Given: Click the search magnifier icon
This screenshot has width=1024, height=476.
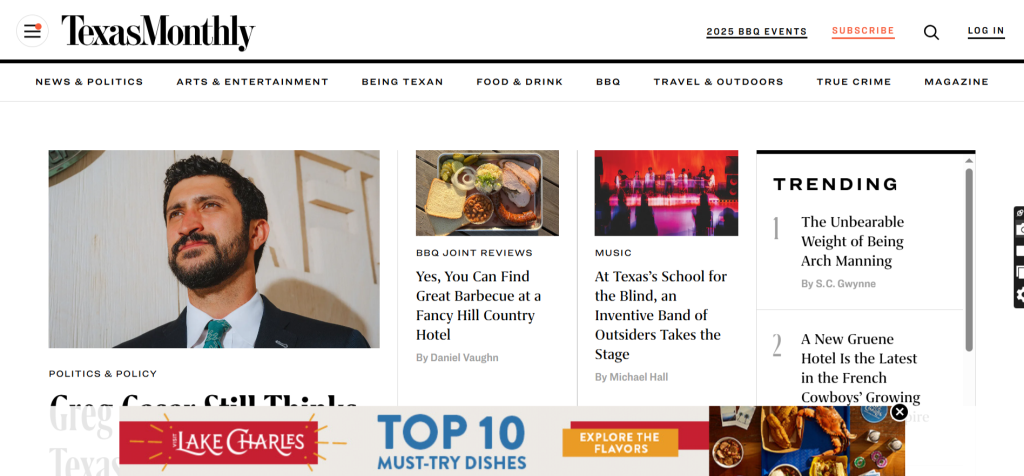Looking at the screenshot, I should tap(931, 32).
